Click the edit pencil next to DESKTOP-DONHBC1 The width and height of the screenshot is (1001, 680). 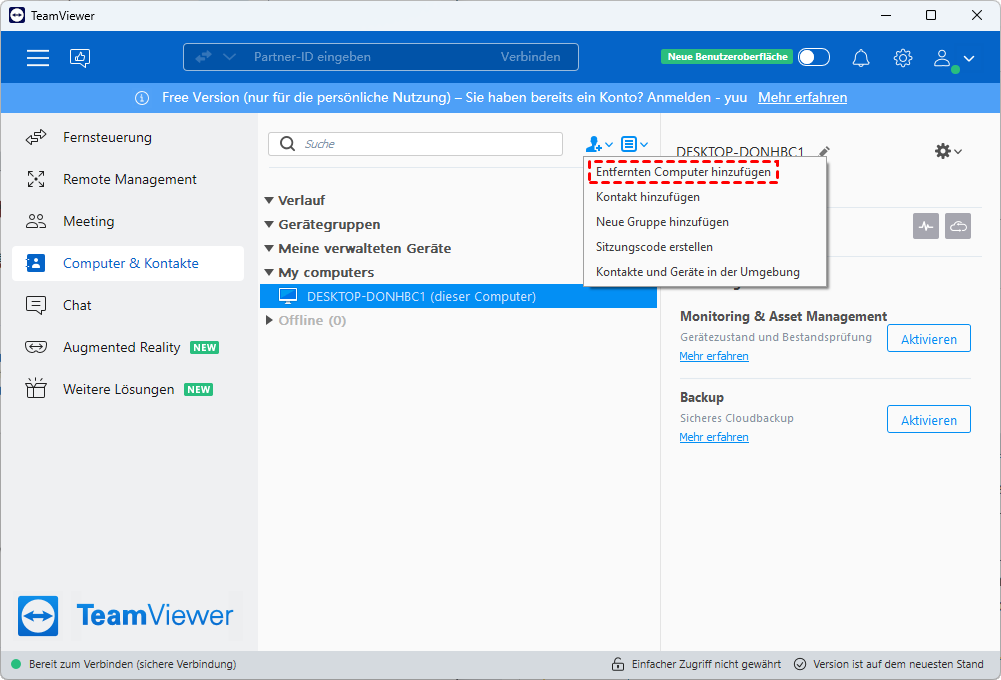point(824,152)
